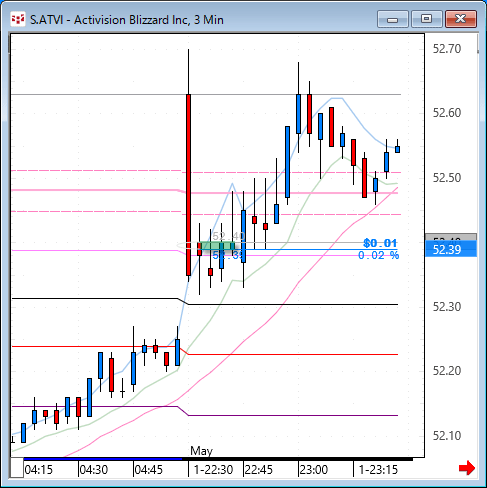487x488 pixels.
Task: Click the 04:15 time axis label
Action: click(39, 470)
